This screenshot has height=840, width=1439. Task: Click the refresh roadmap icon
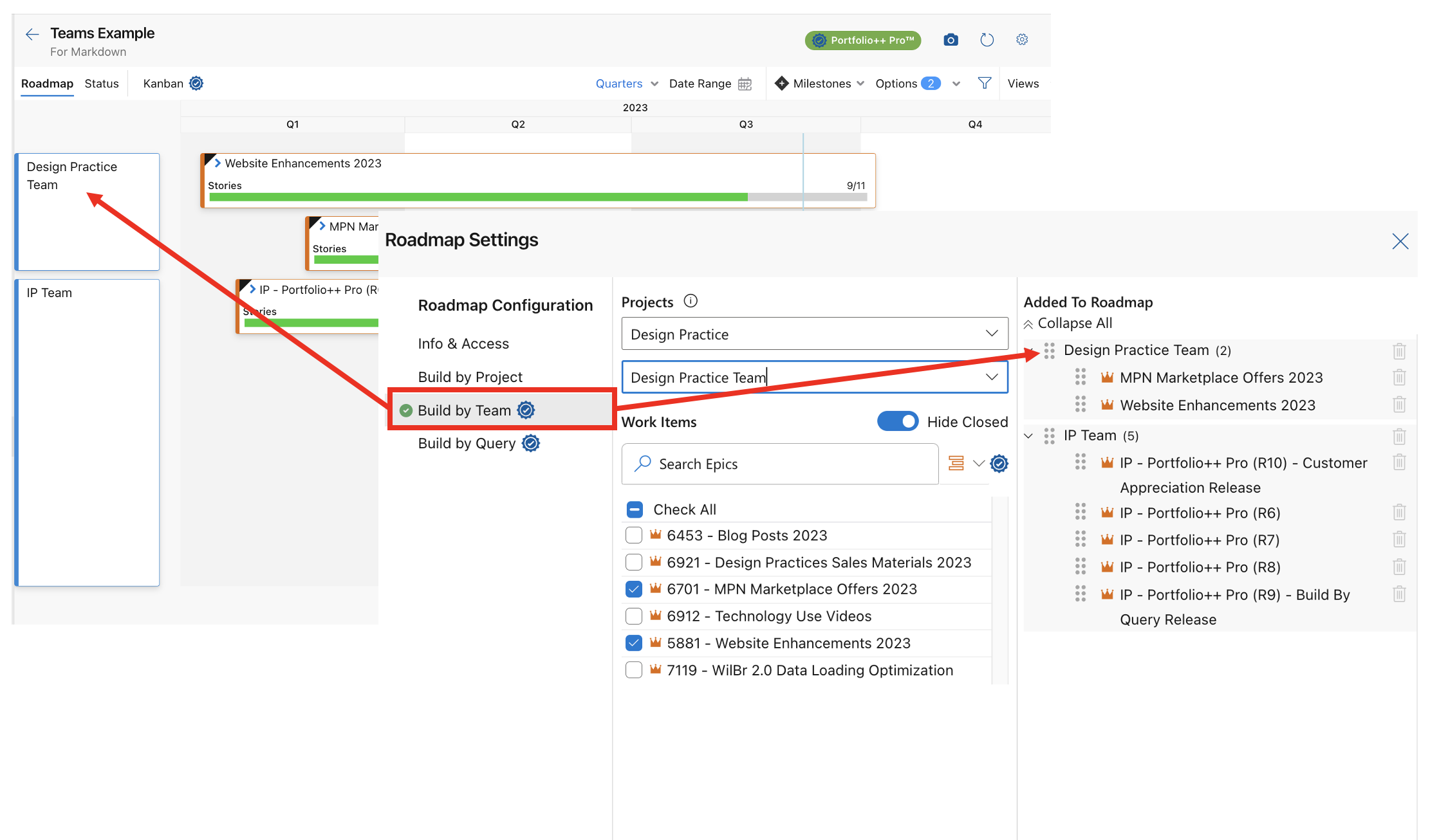click(x=987, y=40)
